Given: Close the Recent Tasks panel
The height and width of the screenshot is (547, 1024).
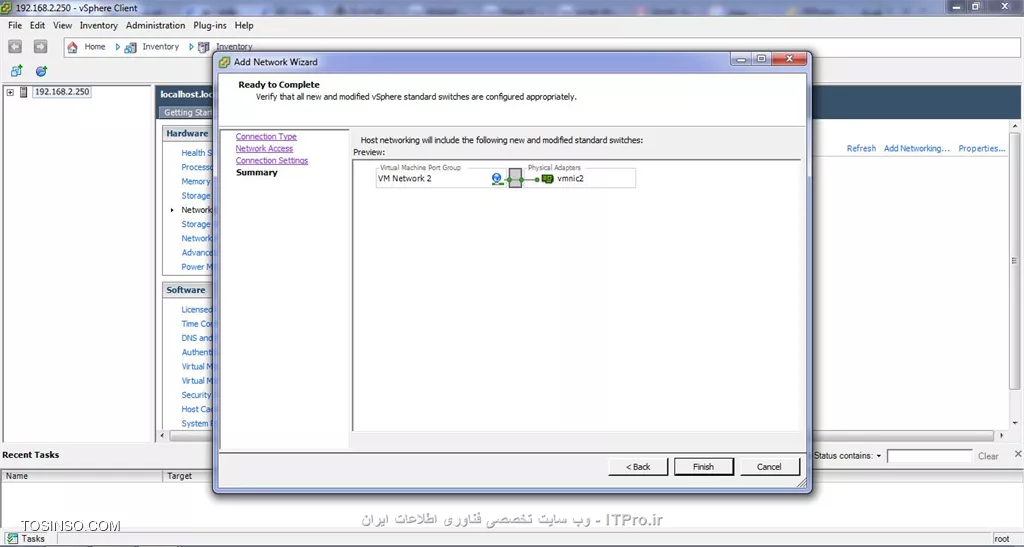Looking at the screenshot, I should click(1017, 454).
